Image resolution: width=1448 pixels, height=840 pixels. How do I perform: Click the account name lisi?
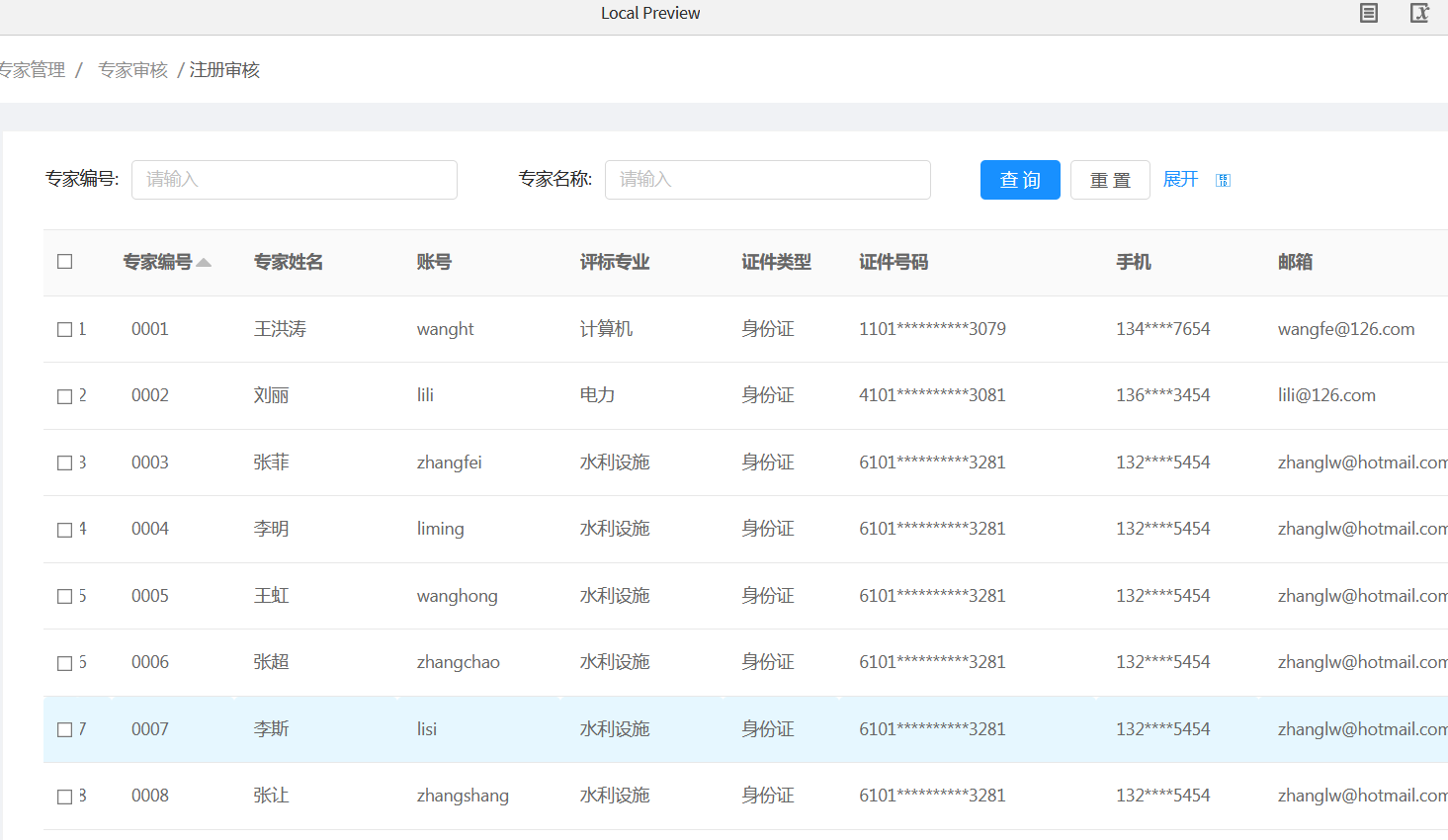point(426,729)
